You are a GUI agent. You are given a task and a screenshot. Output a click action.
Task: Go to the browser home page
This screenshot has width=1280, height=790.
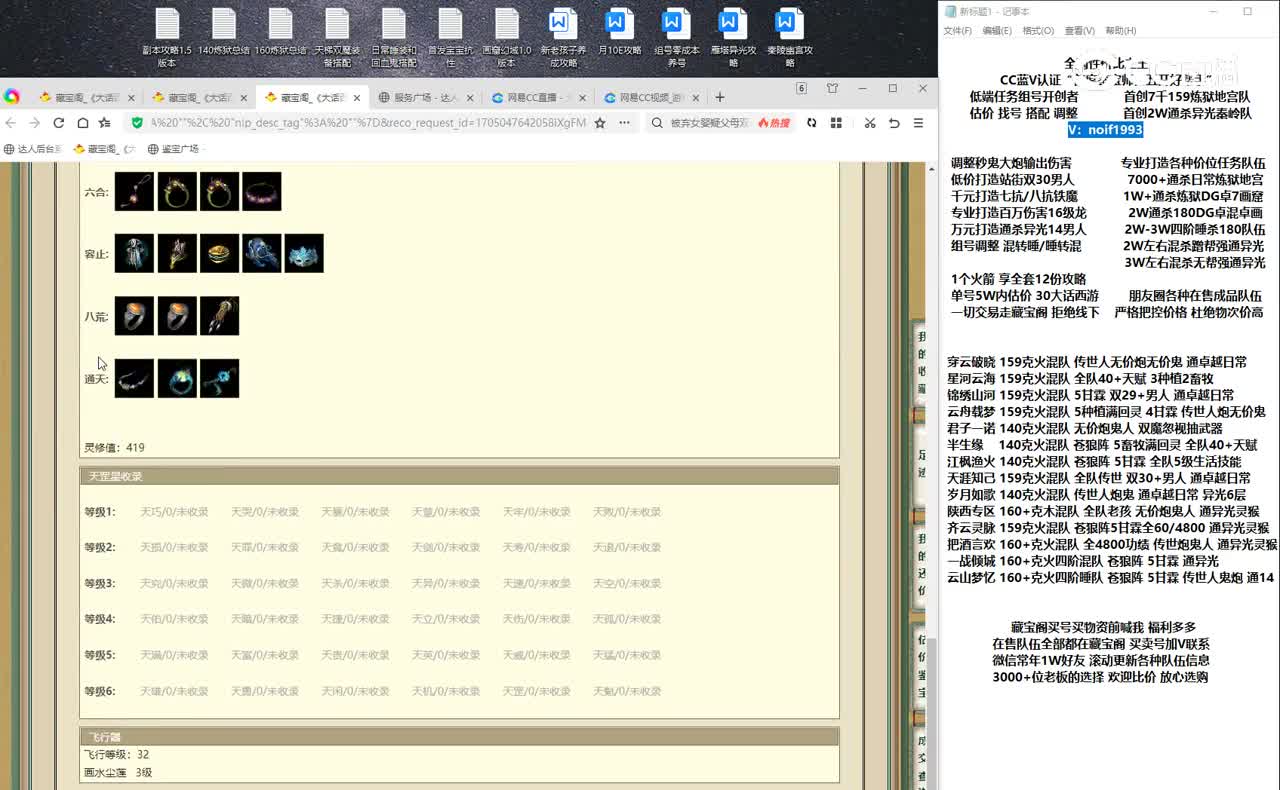[82, 123]
